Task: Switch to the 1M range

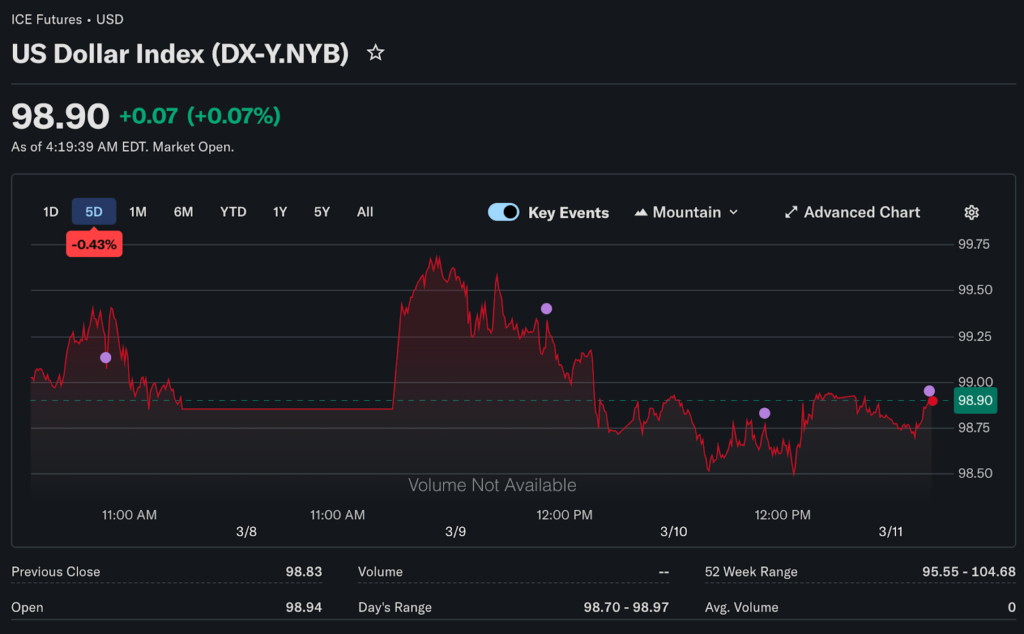Action: pyautogui.click(x=138, y=212)
